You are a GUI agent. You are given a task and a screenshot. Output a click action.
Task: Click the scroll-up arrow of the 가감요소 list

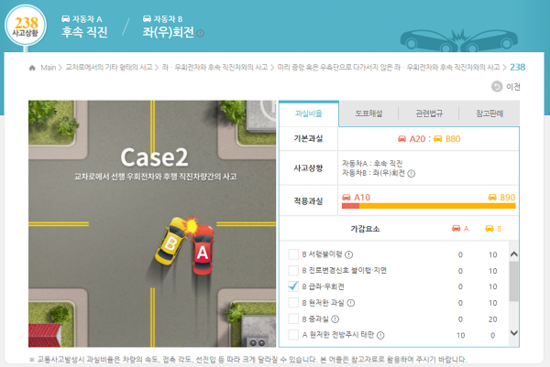(514, 254)
